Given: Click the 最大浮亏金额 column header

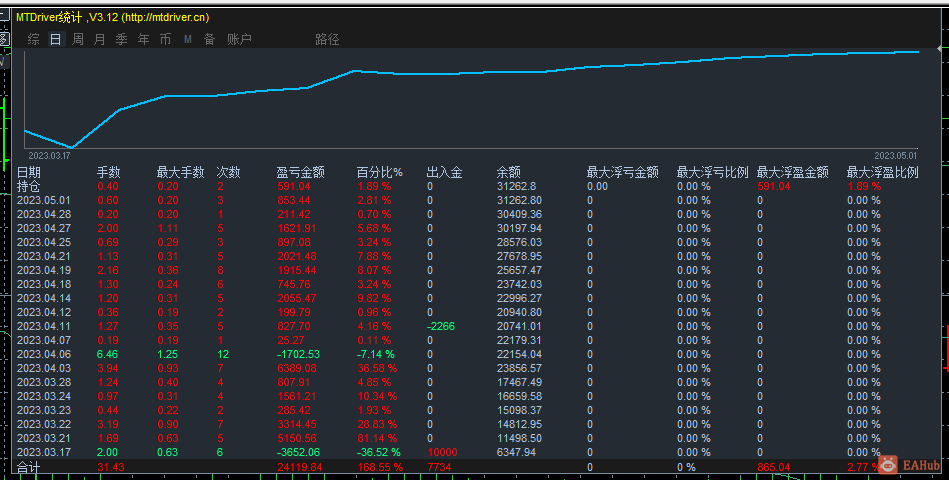Looking at the screenshot, I should tap(622, 173).
